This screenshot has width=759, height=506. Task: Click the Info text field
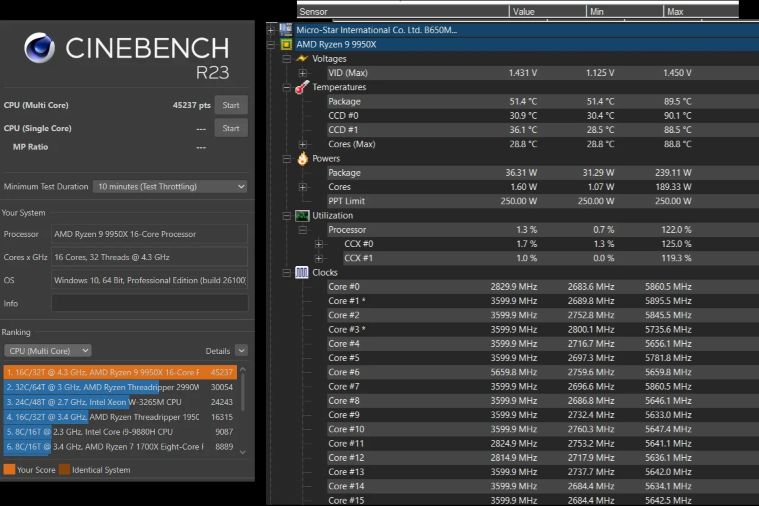[x=149, y=303]
